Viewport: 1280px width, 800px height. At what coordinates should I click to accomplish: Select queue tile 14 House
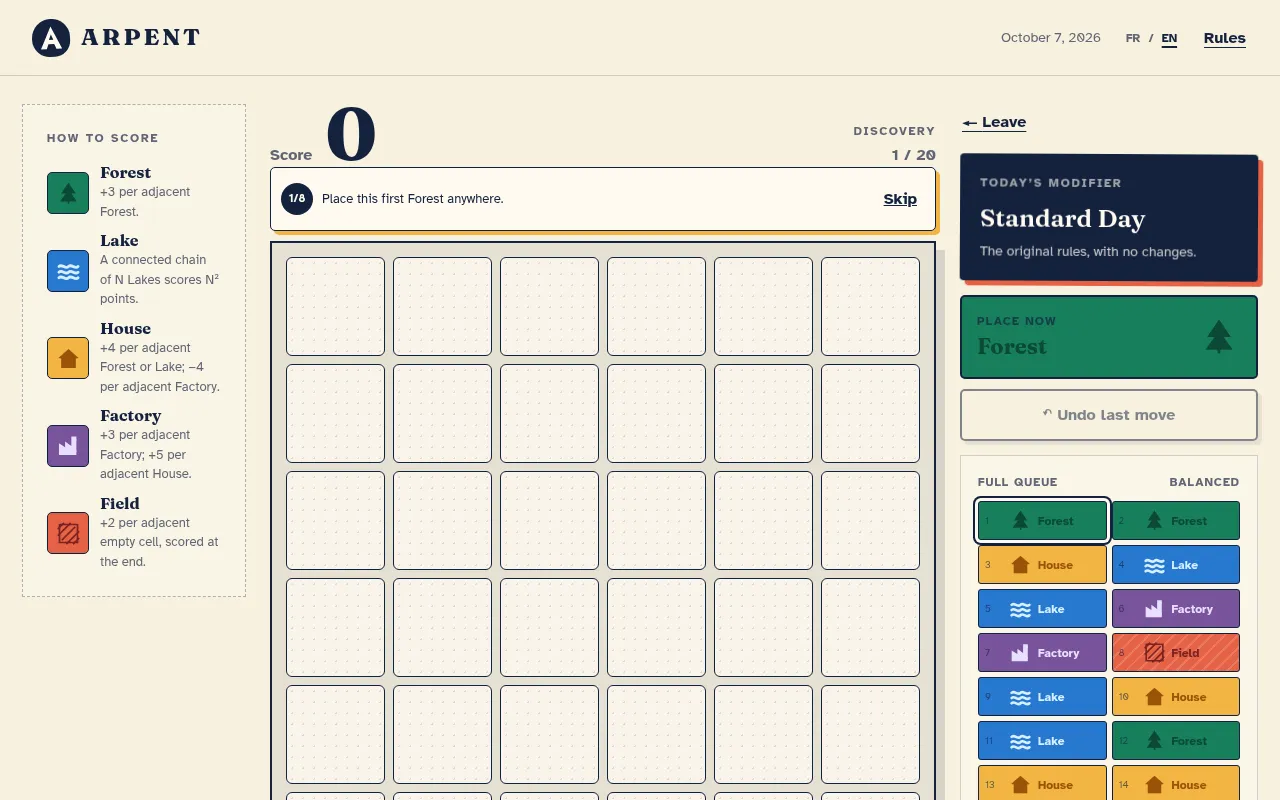tap(1176, 783)
